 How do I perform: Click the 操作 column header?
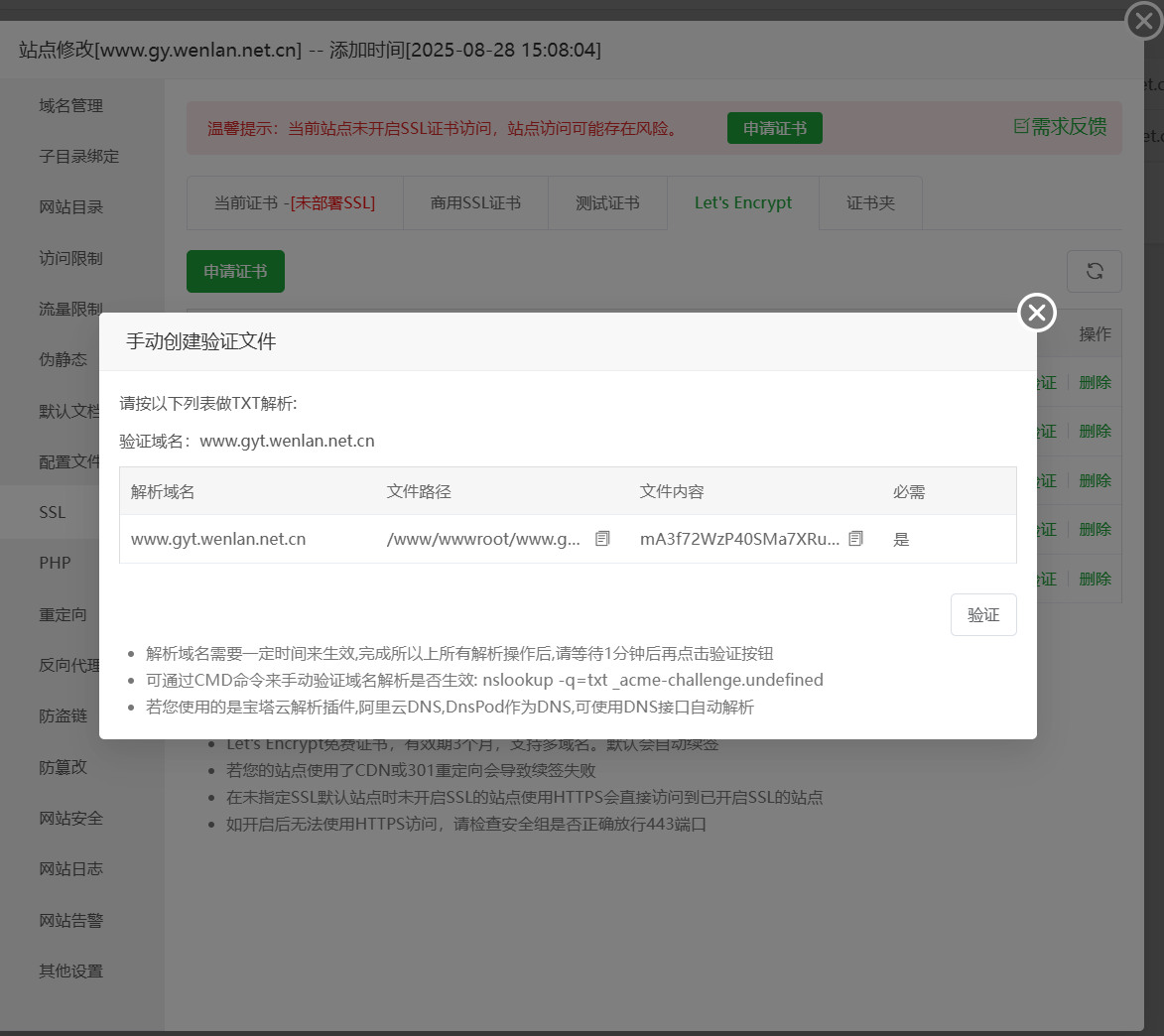click(x=1095, y=334)
